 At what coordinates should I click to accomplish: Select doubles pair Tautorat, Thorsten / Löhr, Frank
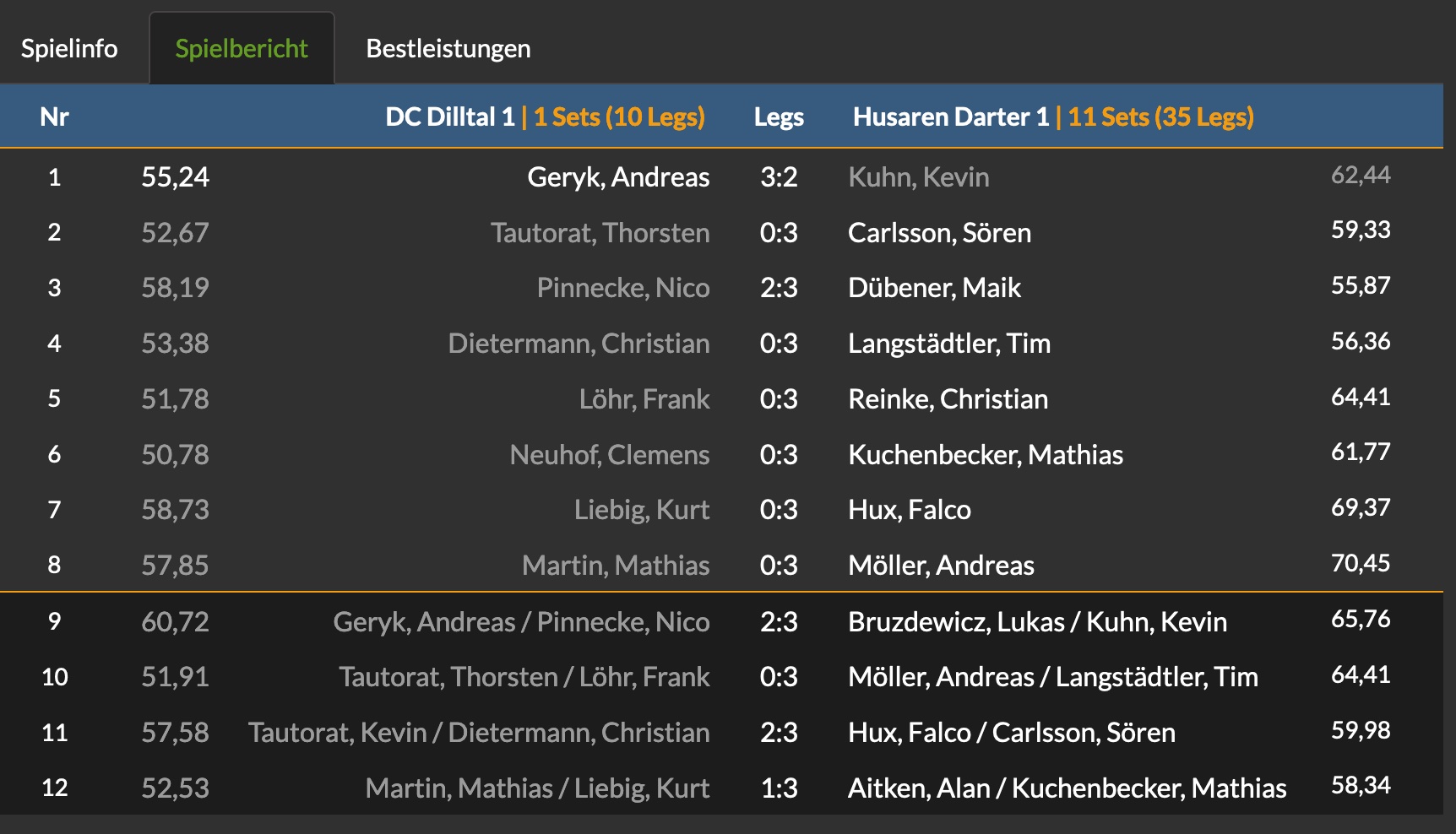524,677
